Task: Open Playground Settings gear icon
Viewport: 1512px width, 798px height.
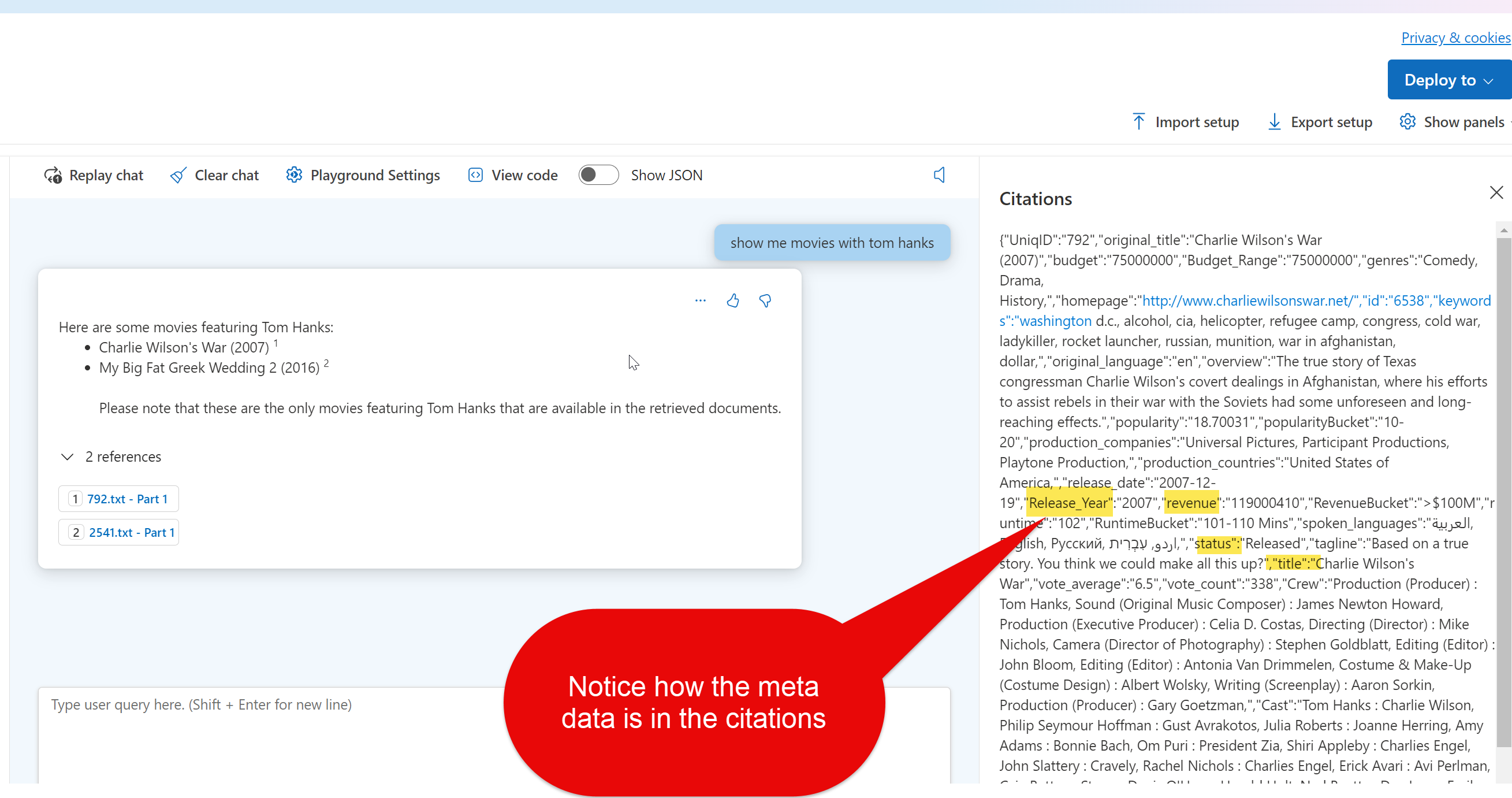Action: point(294,175)
